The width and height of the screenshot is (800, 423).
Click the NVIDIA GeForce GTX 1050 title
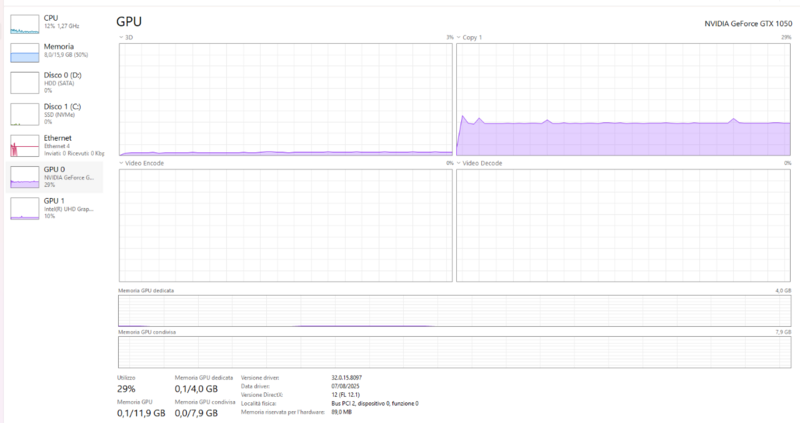740,22
